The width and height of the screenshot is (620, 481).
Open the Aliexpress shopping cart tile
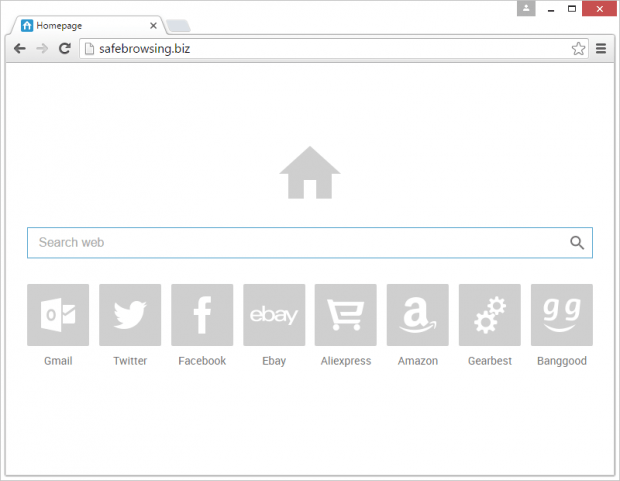(x=346, y=315)
